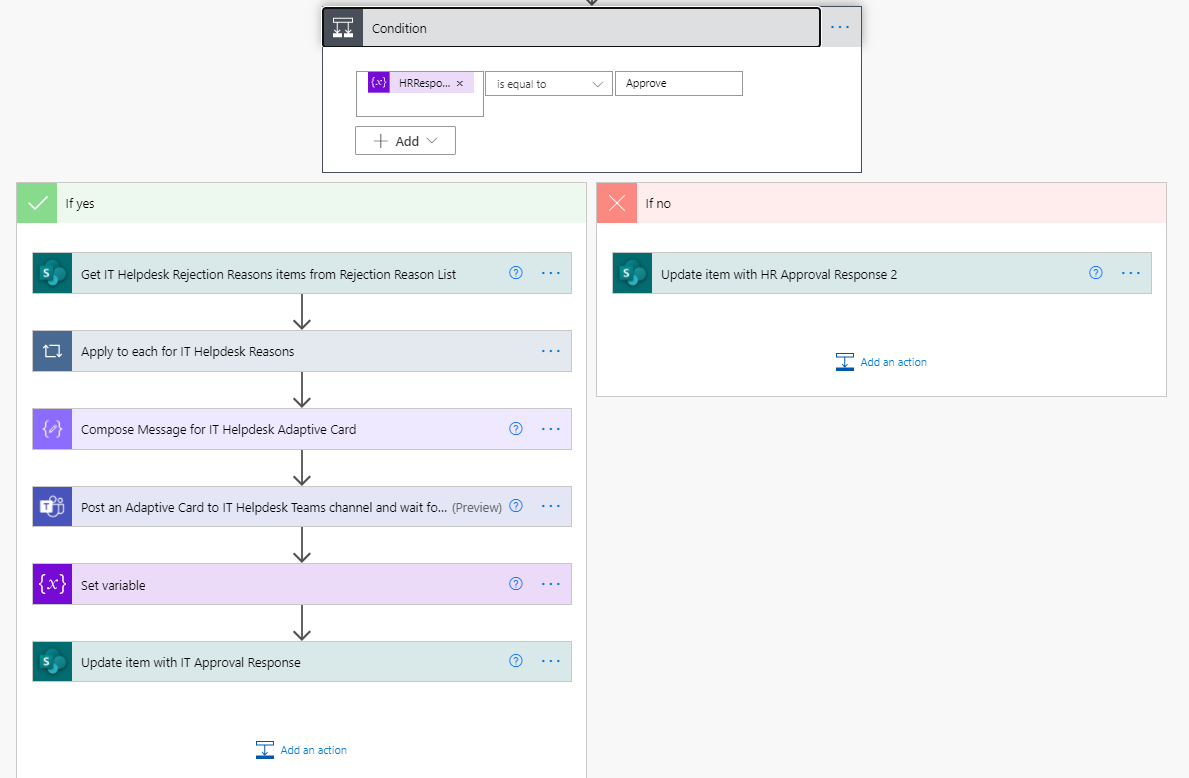Open help for Update item with IT Approval Response

(516, 660)
